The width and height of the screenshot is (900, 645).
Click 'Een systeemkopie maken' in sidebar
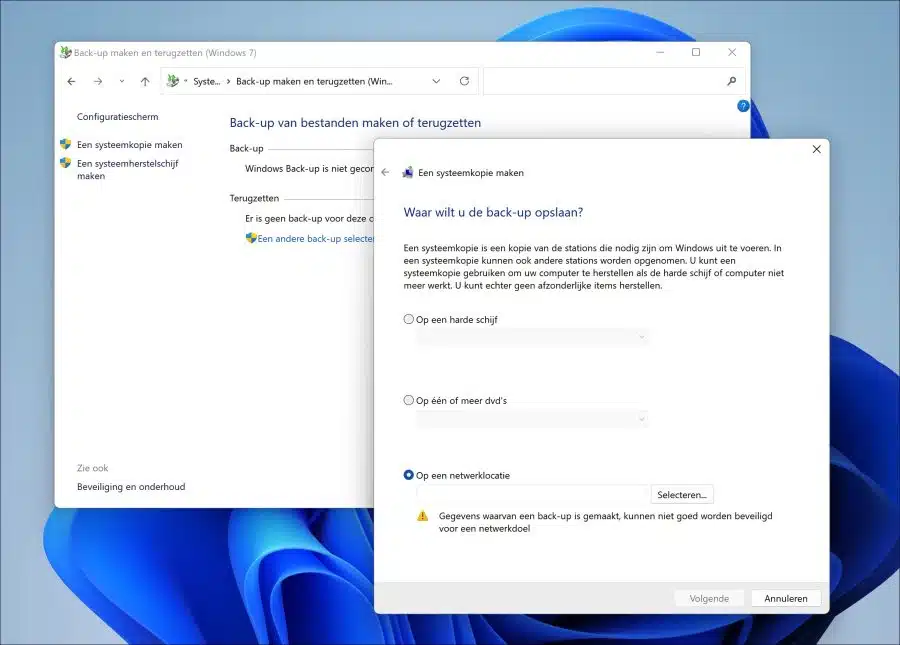[130, 145]
